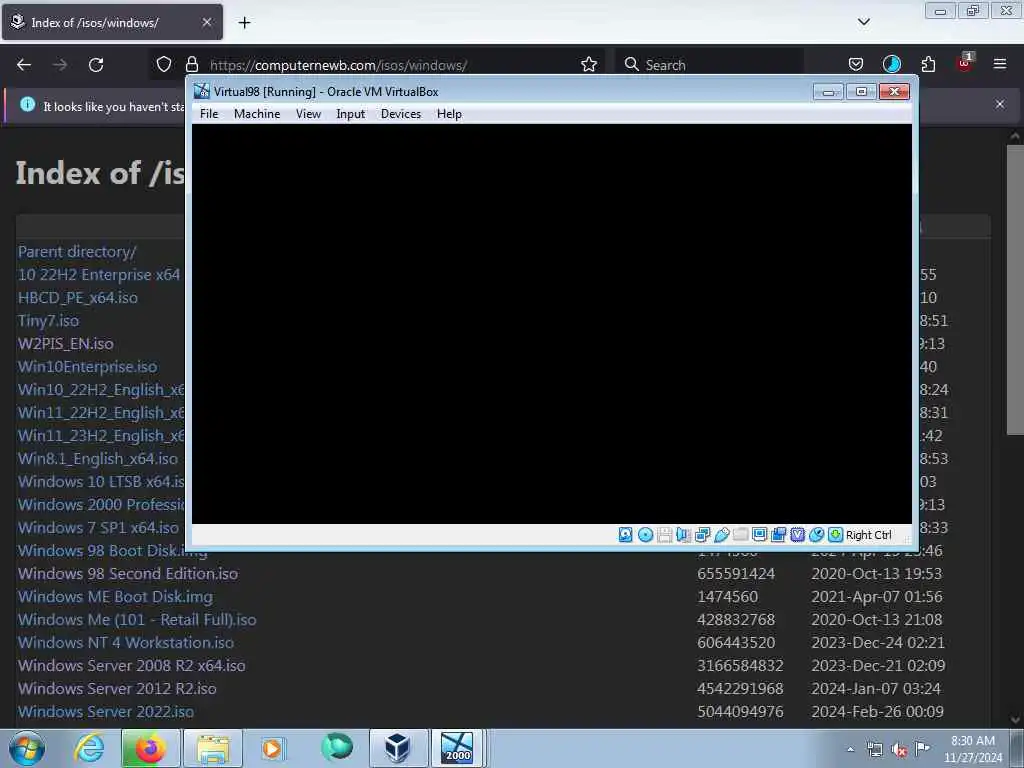1024x768 pixels.
Task: Click the blue circular extension icon in Firefox toolbar
Action: 891,64
